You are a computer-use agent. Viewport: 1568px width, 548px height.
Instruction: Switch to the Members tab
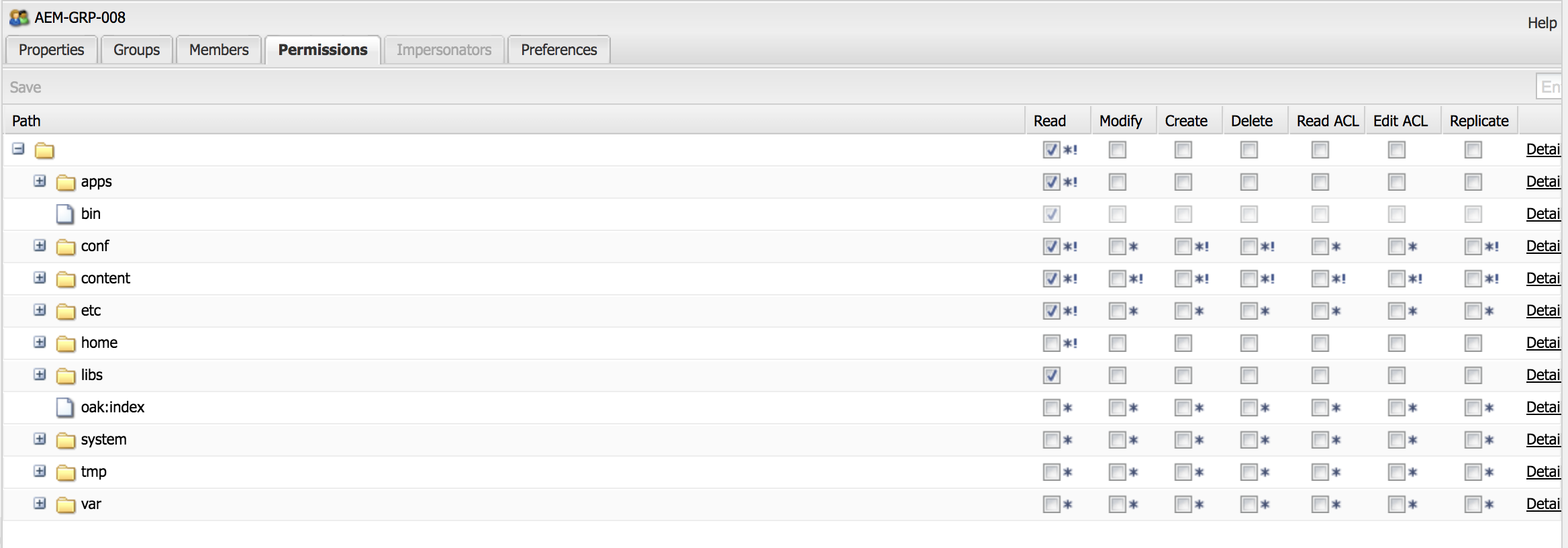[219, 50]
